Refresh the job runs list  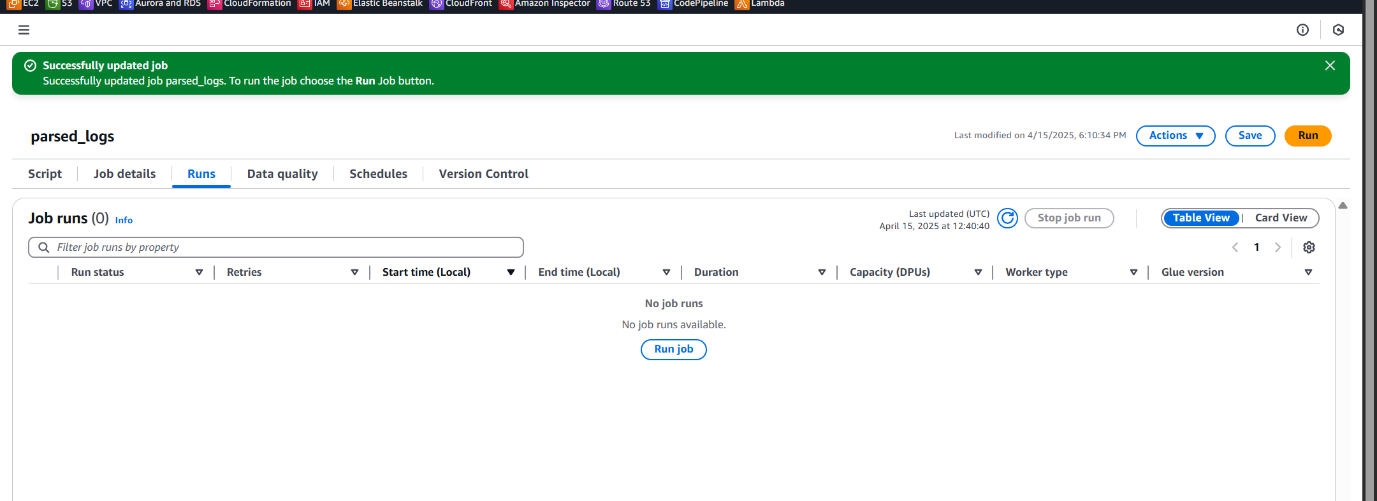pos(1008,218)
